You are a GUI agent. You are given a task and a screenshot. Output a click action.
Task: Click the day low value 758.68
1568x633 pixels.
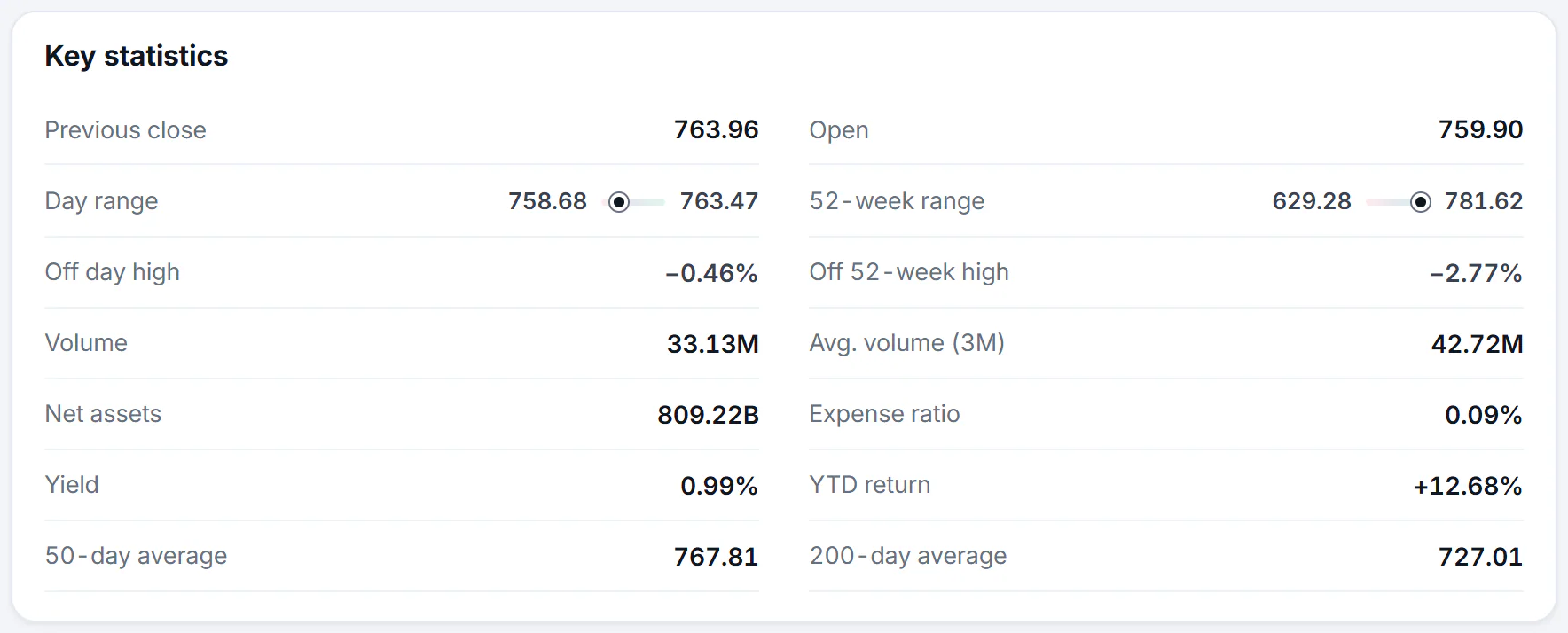(x=548, y=201)
